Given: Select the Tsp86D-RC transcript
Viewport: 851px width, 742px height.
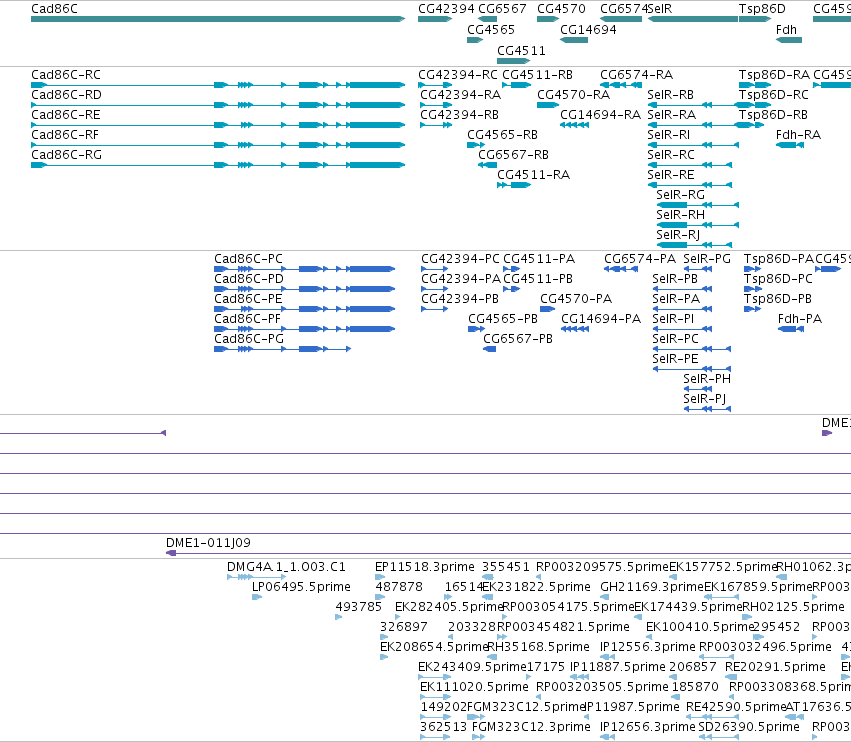Looking at the screenshot, I should coord(755,105).
